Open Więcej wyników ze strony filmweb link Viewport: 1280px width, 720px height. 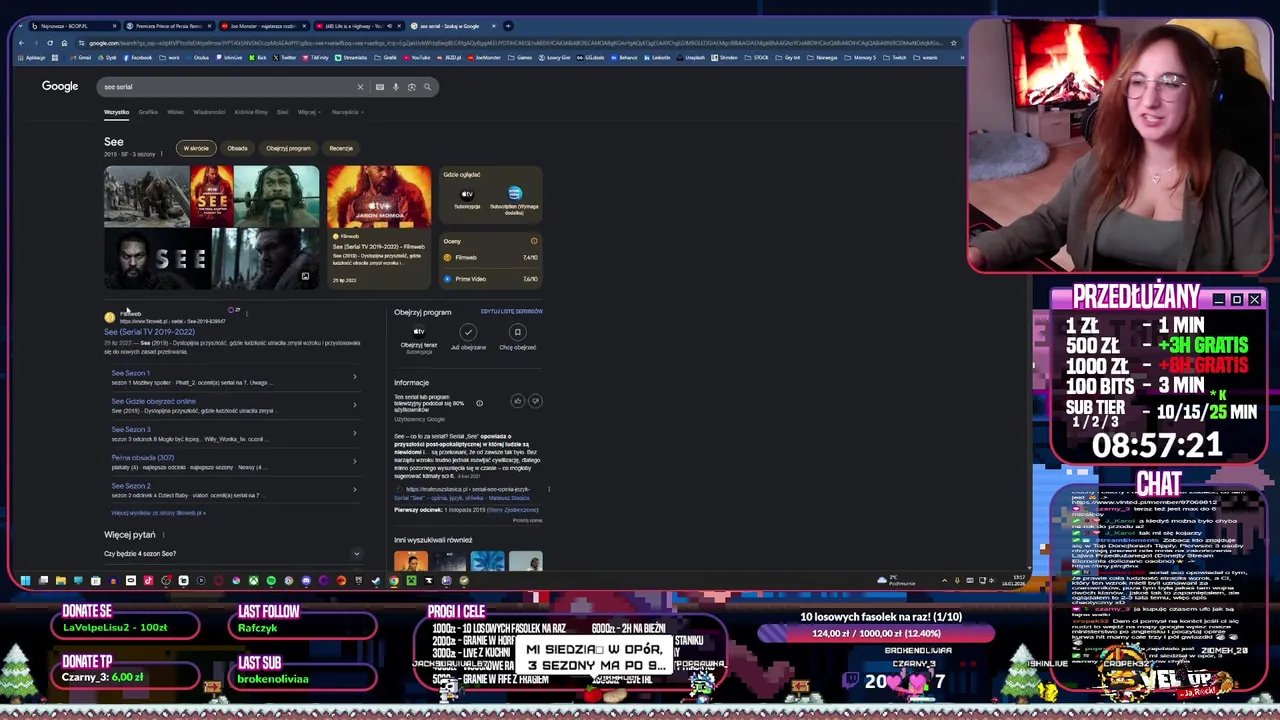tap(158, 513)
